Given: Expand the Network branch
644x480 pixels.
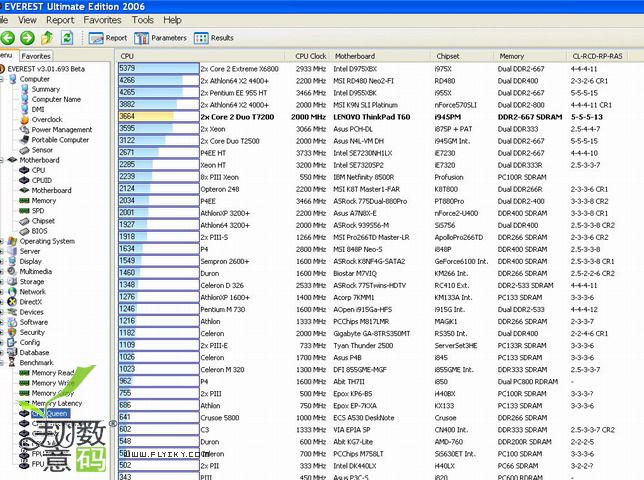Looking at the screenshot, I should 2,292.
